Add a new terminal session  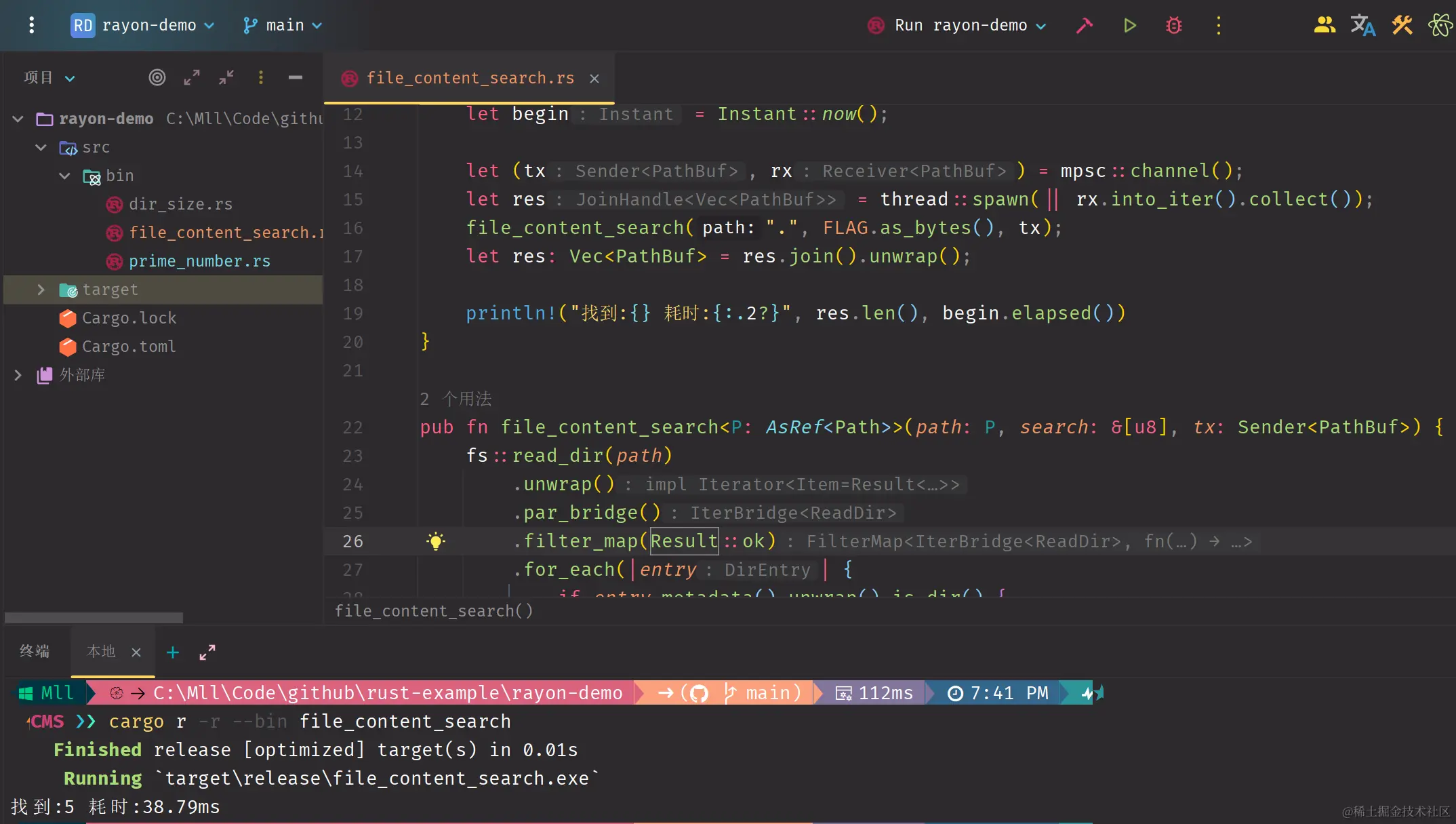[173, 652]
